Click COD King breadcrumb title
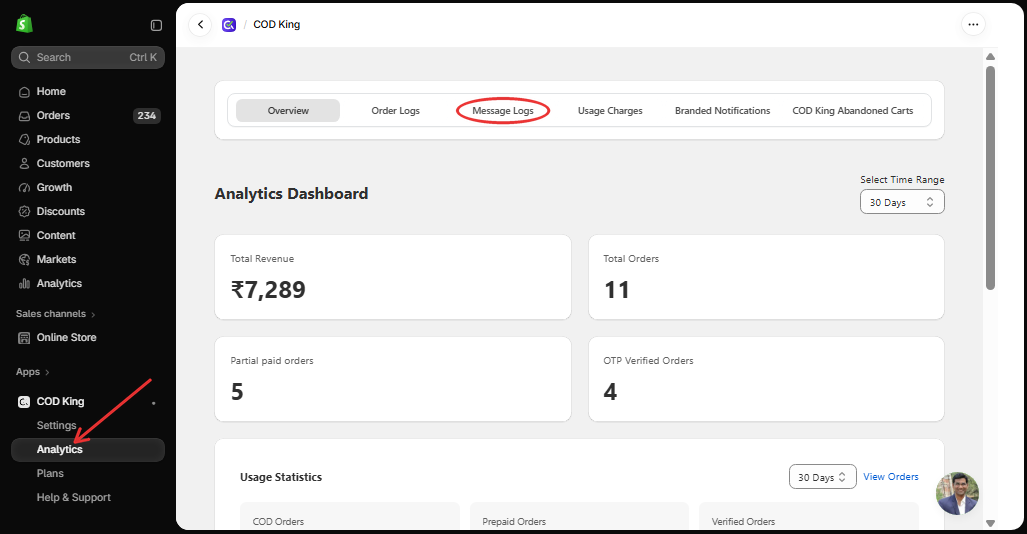 (276, 24)
